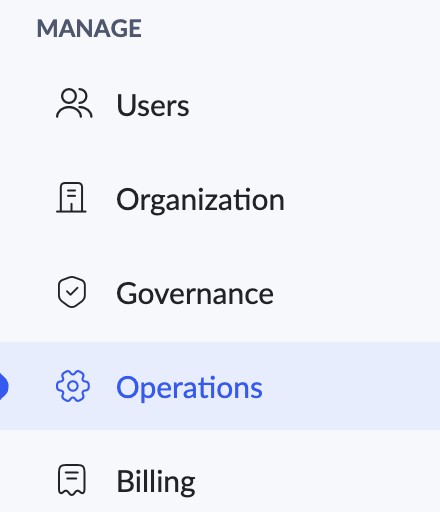The width and height of the screenshot is (440, 512).
Task: Click the MANAGE section header
Action: [89, 28]
